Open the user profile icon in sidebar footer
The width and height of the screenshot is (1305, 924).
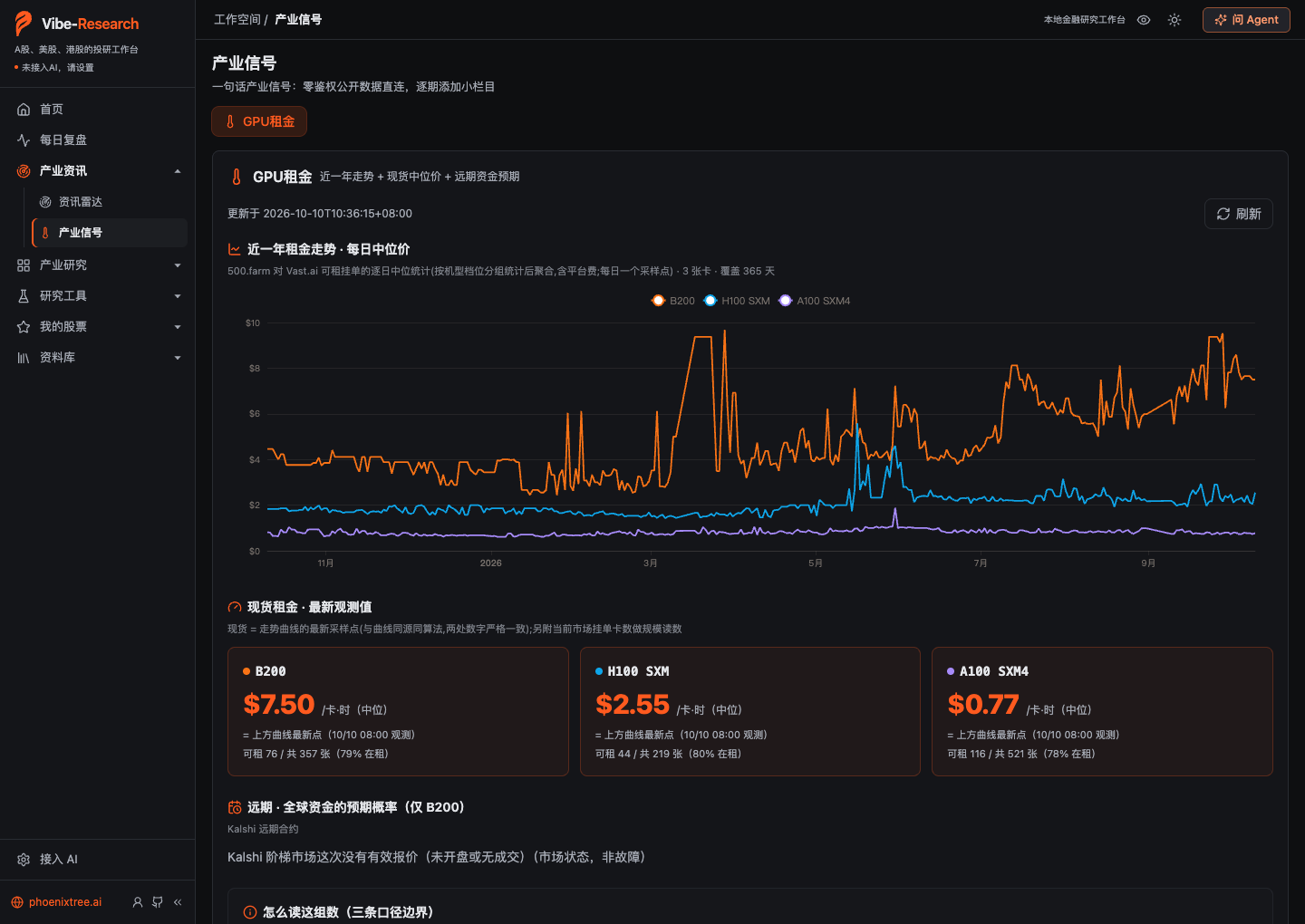138,902
